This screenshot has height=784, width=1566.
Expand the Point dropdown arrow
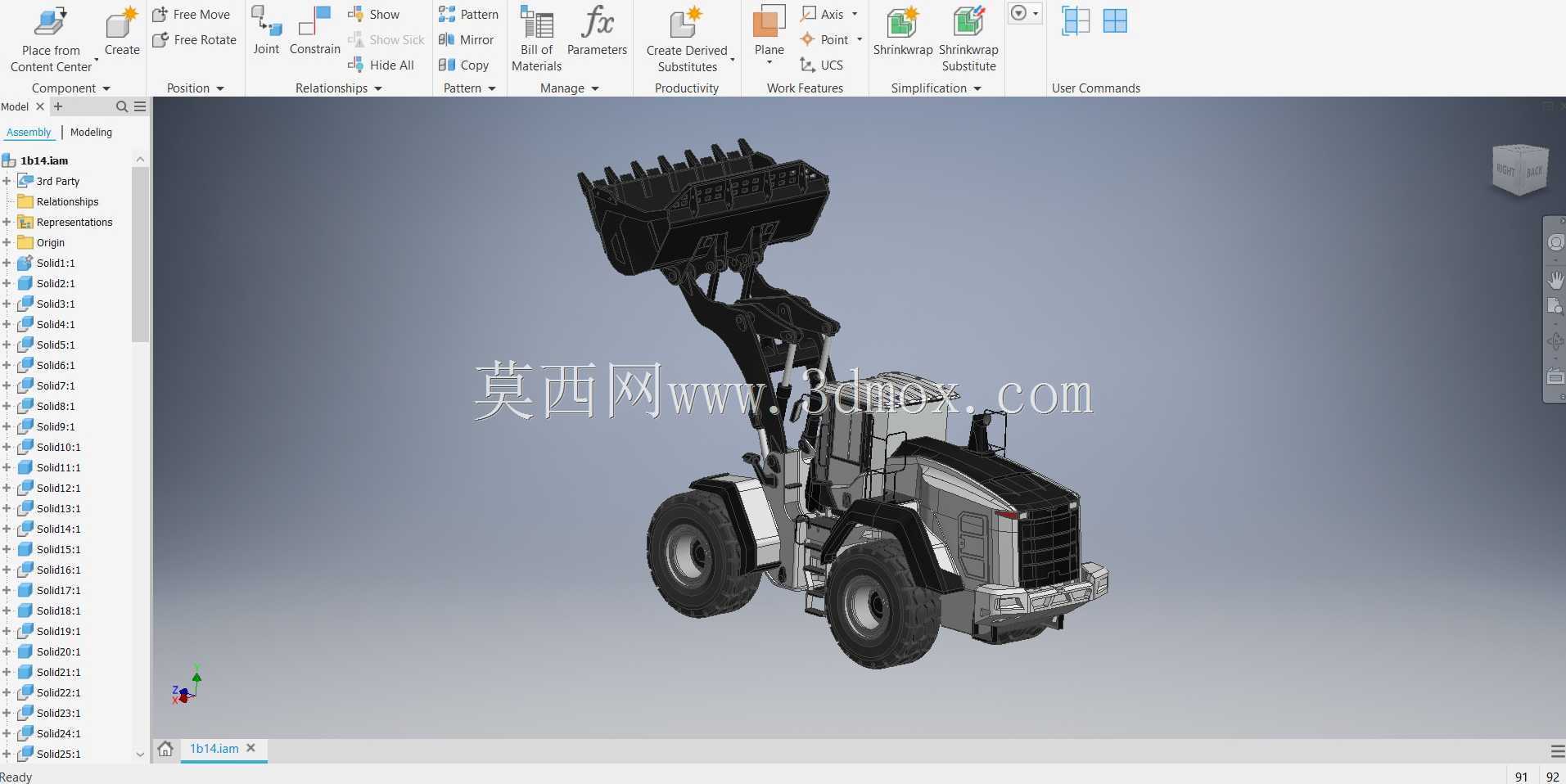[x=860, y=39]
